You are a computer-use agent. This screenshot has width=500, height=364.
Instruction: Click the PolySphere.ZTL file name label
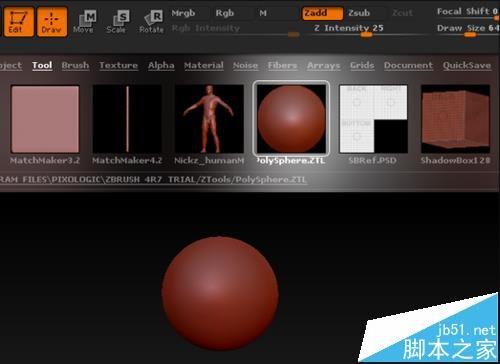click(291, 161)
